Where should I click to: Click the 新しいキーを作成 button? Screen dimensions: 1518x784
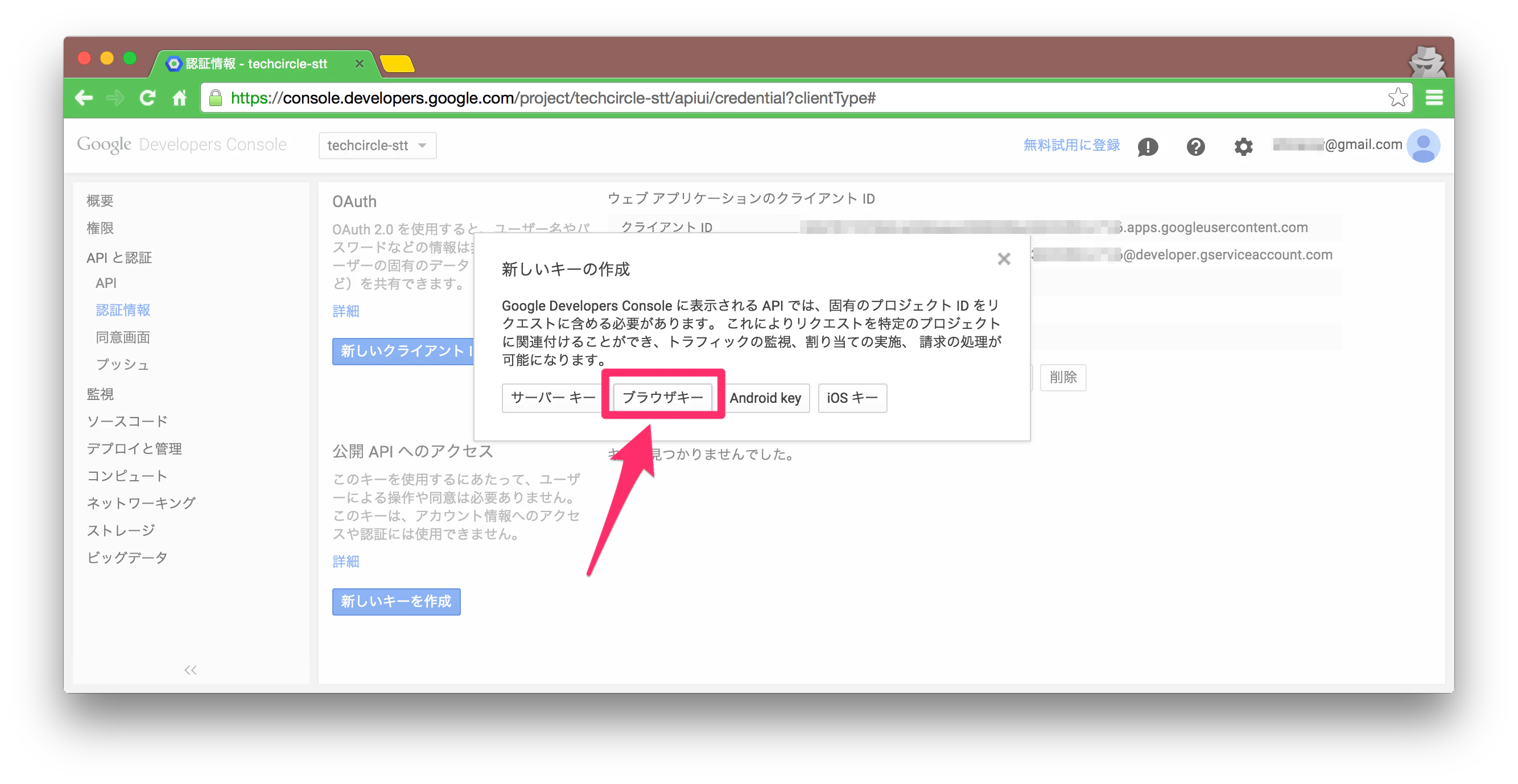(396, 601)
